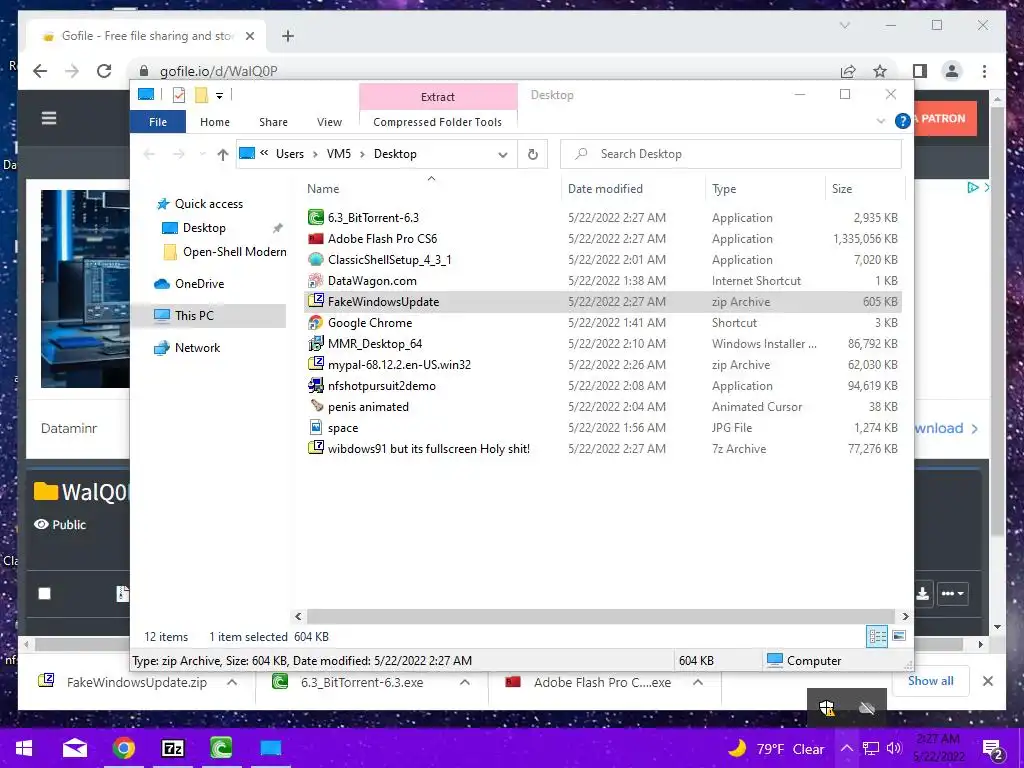Open the Home ribbon tab
This screenshot has height=768, width=1024.
215,122
